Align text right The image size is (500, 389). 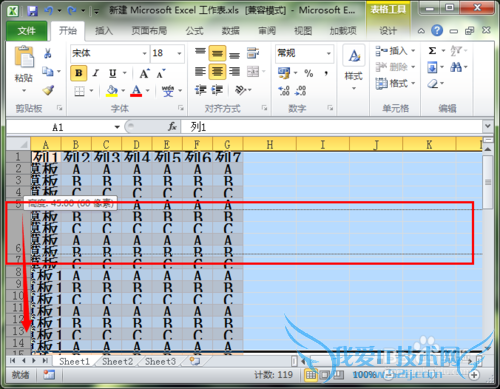coord(235,71)
